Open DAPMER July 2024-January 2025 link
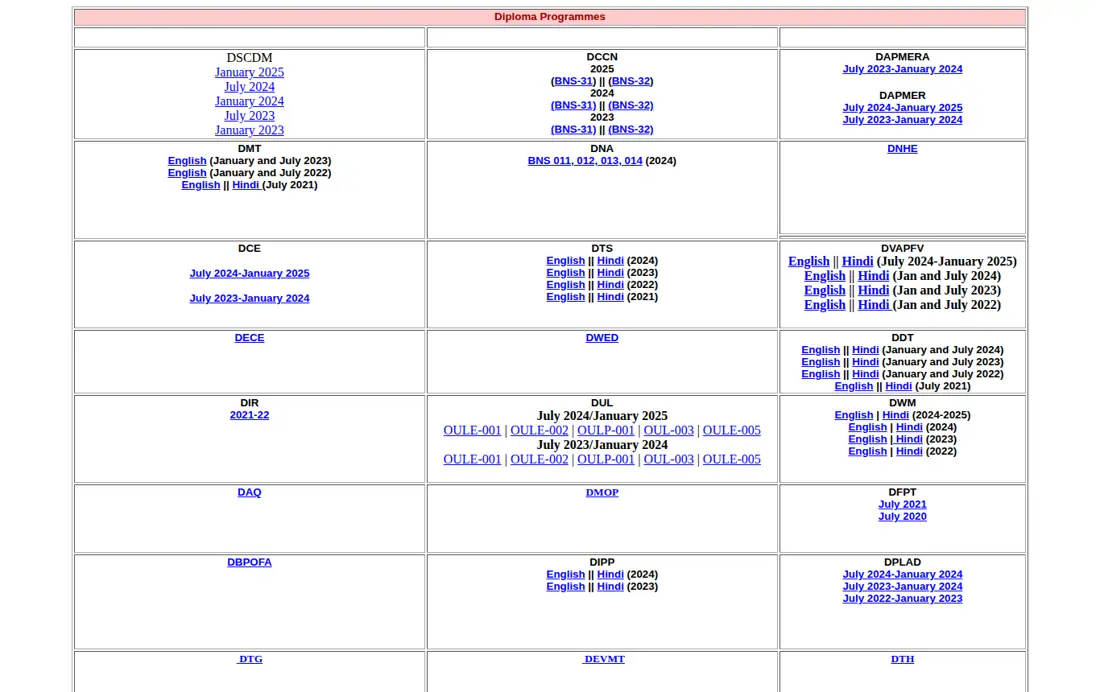Image resolution: width=1100 pixels, height=692 pixels. [x=902, y=107]
